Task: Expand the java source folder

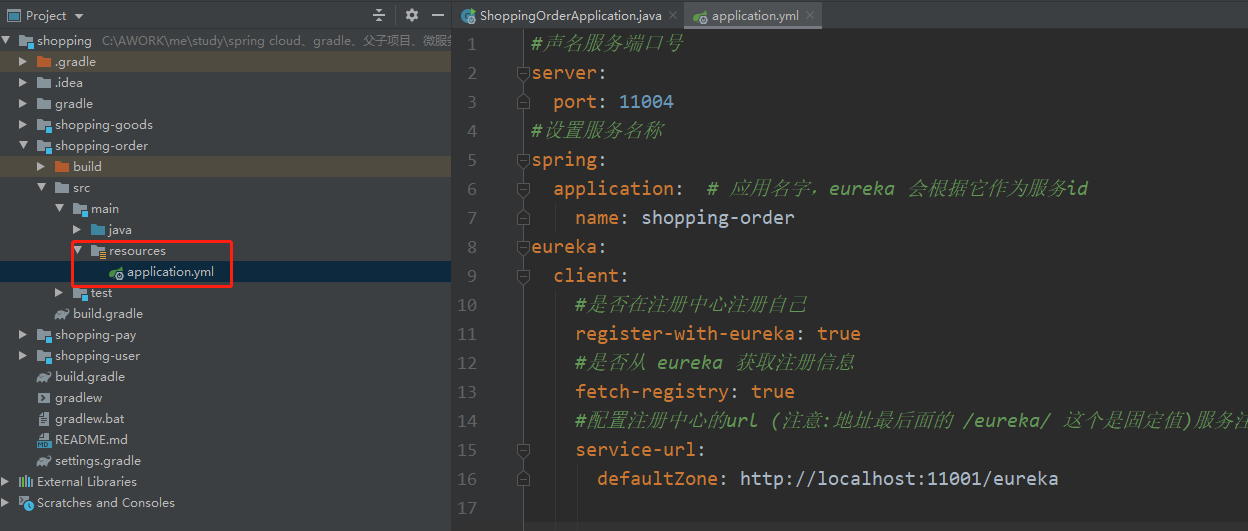Action: click(77, 230)
